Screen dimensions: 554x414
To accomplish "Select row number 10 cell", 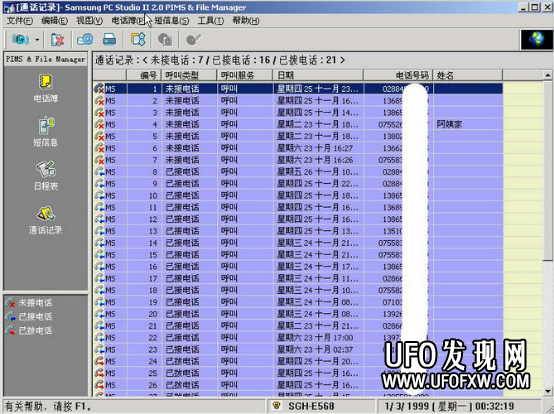I will [x=144, y=195].
